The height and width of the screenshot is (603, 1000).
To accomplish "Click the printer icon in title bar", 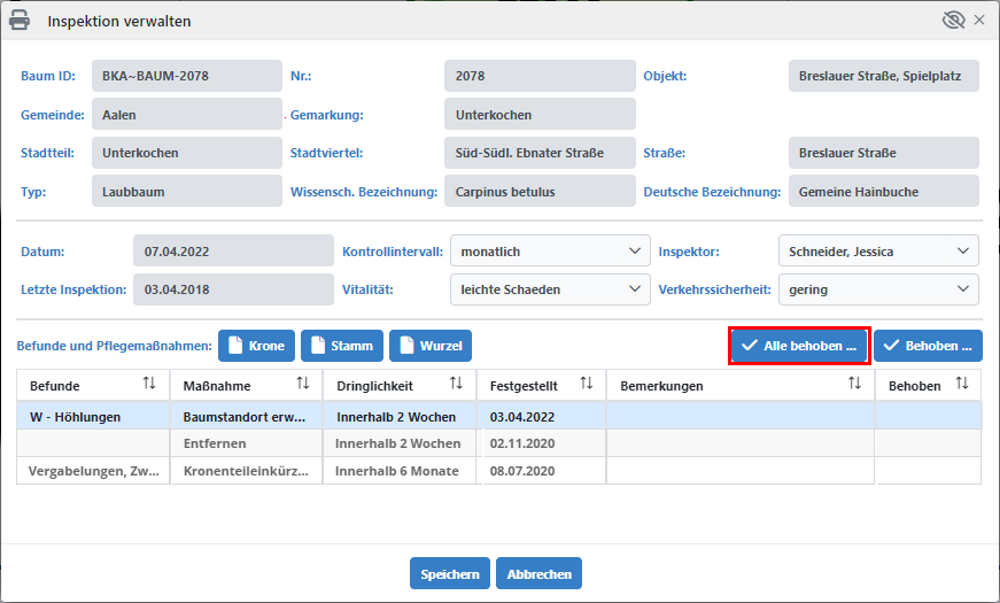I will pos(19,21).
